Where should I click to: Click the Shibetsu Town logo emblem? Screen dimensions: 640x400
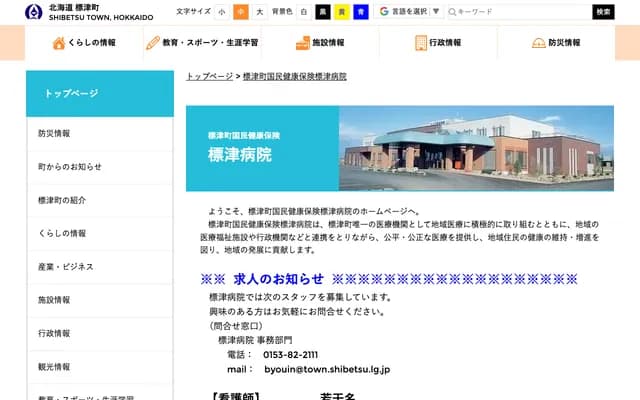(x=33, y=12)
